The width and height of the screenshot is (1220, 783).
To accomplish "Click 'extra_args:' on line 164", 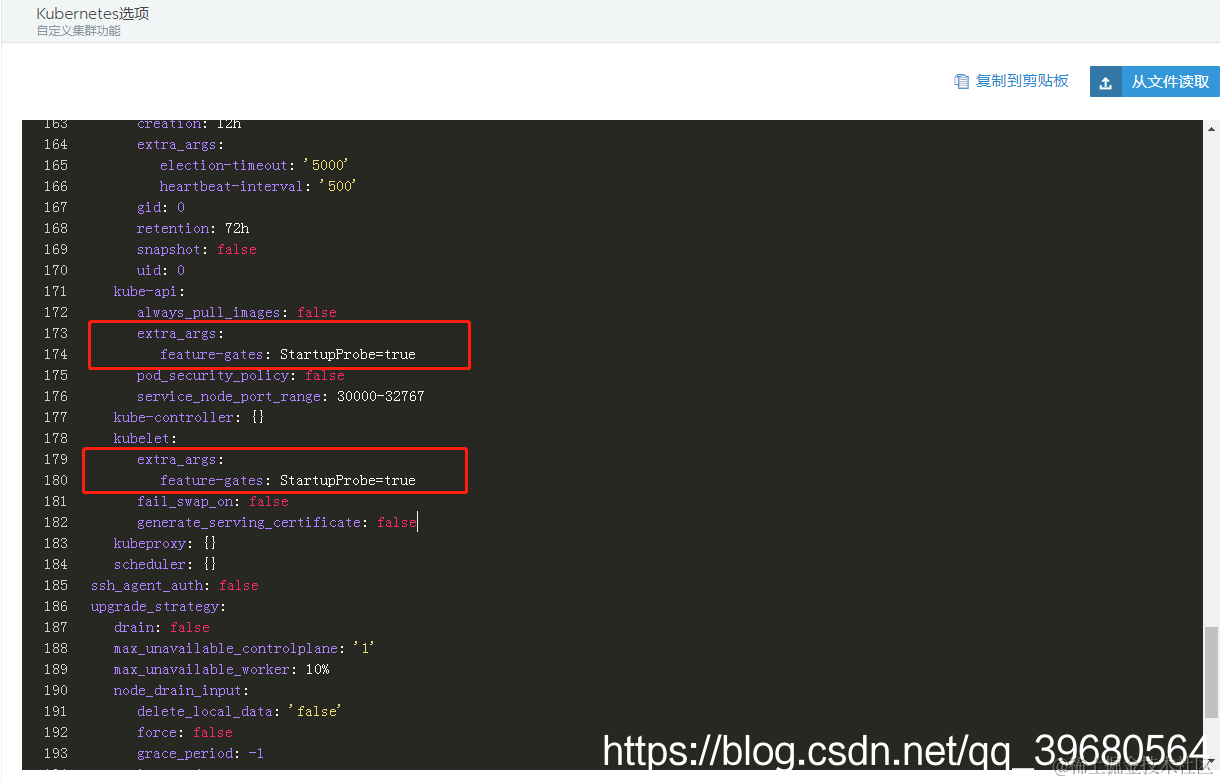I will tap(181, 144).
